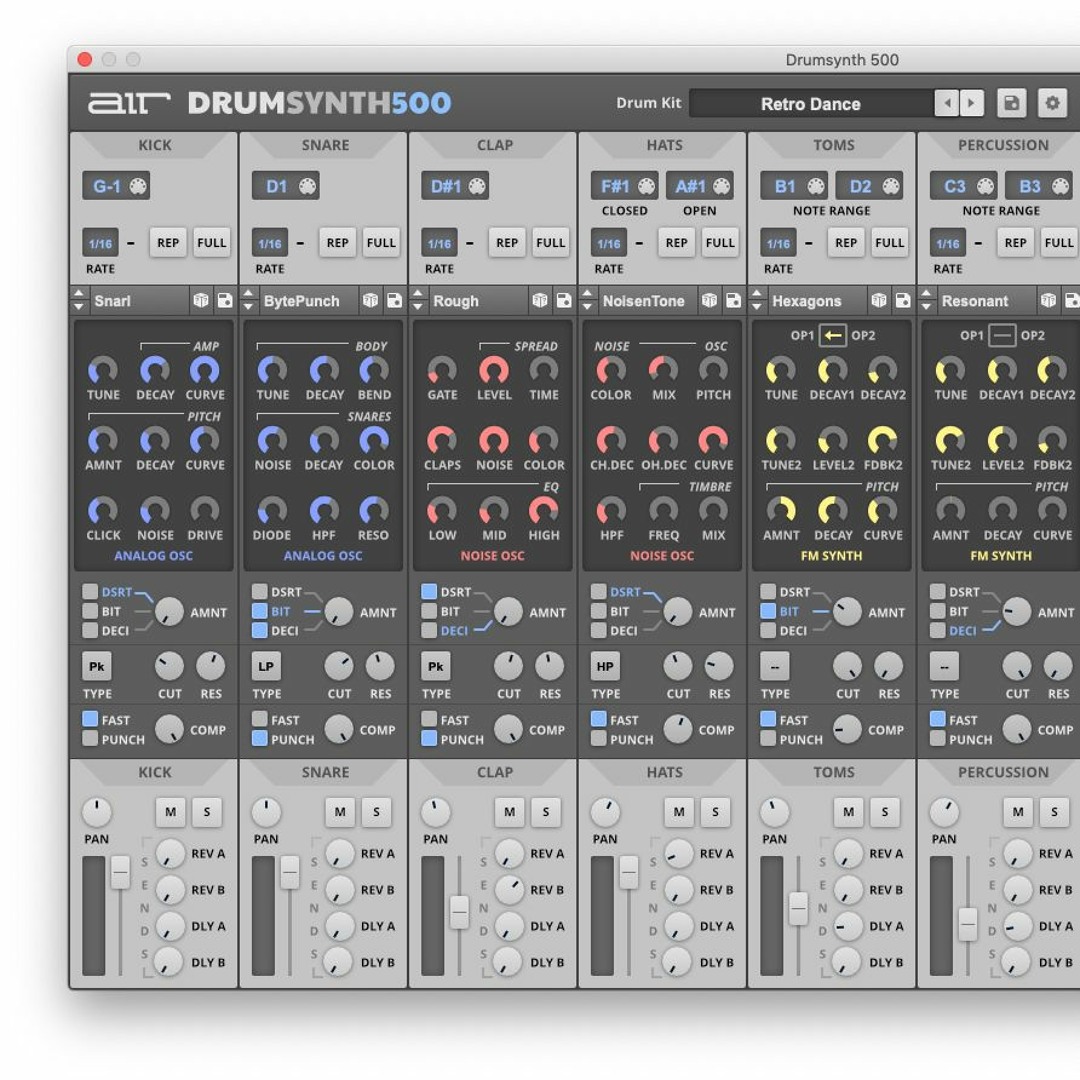Randomize the NoisenTone hats preset with the dice

[x=709, y=300]
